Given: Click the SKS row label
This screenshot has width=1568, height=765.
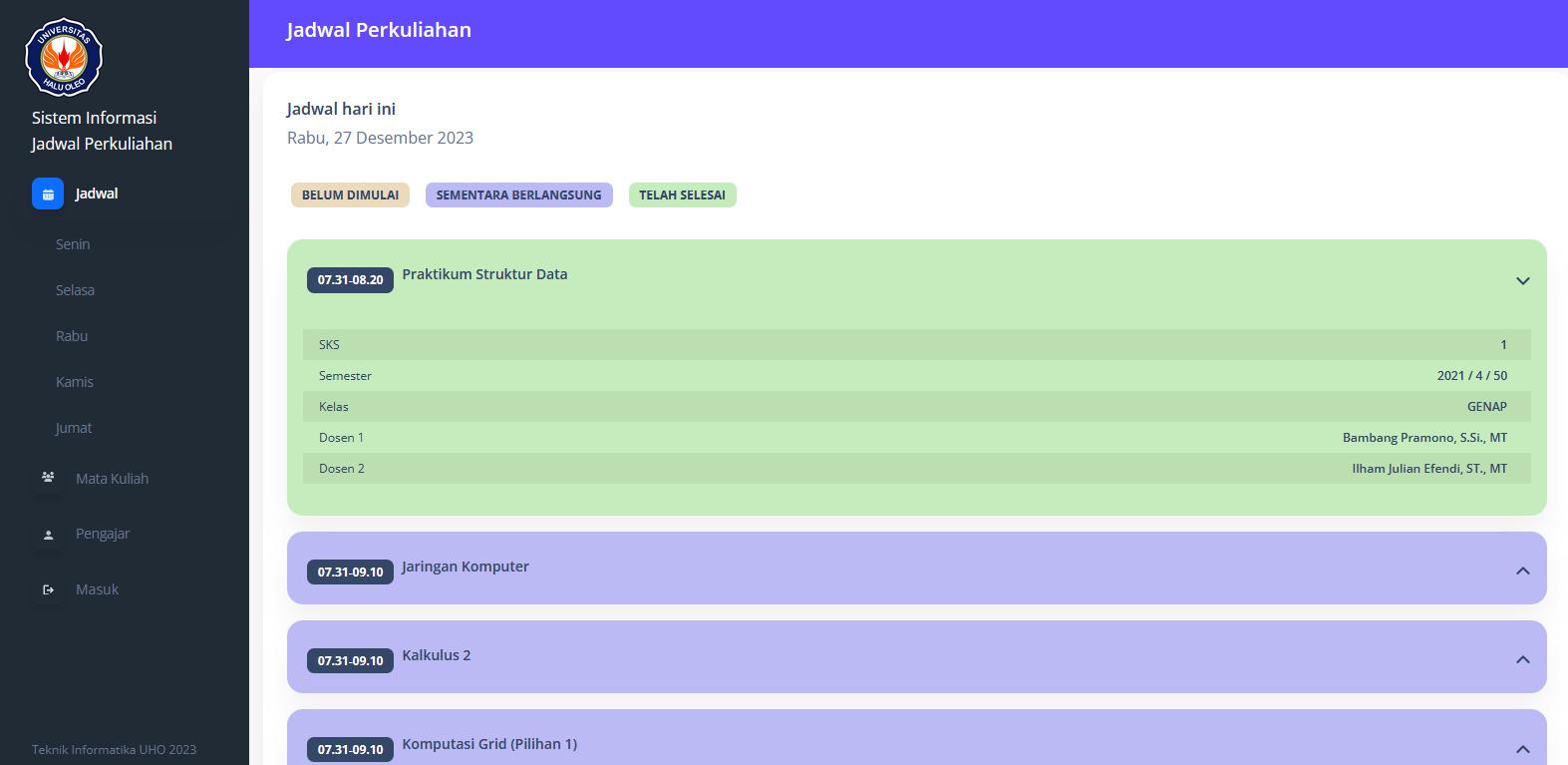Looking at the screenshot, I should (x=329, y=345).
